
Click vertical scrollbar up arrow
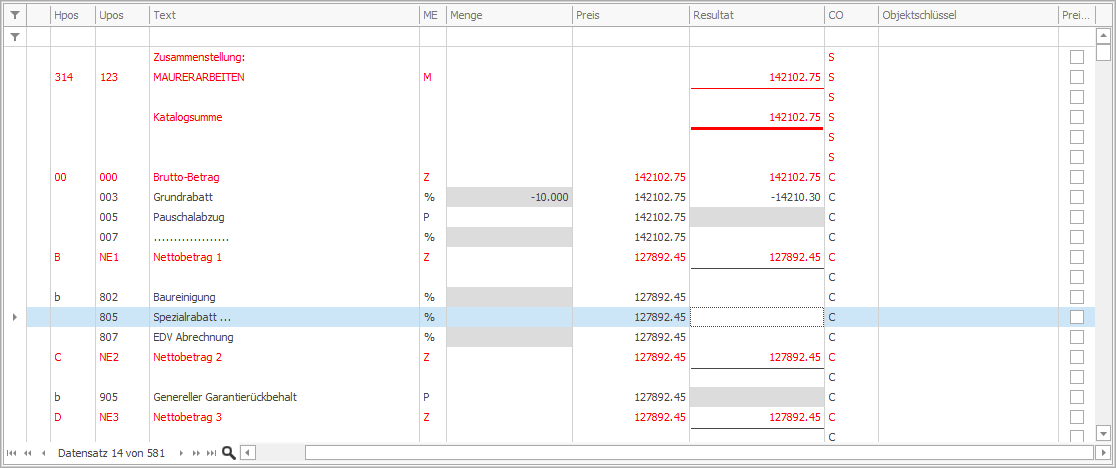[1102, 36]
